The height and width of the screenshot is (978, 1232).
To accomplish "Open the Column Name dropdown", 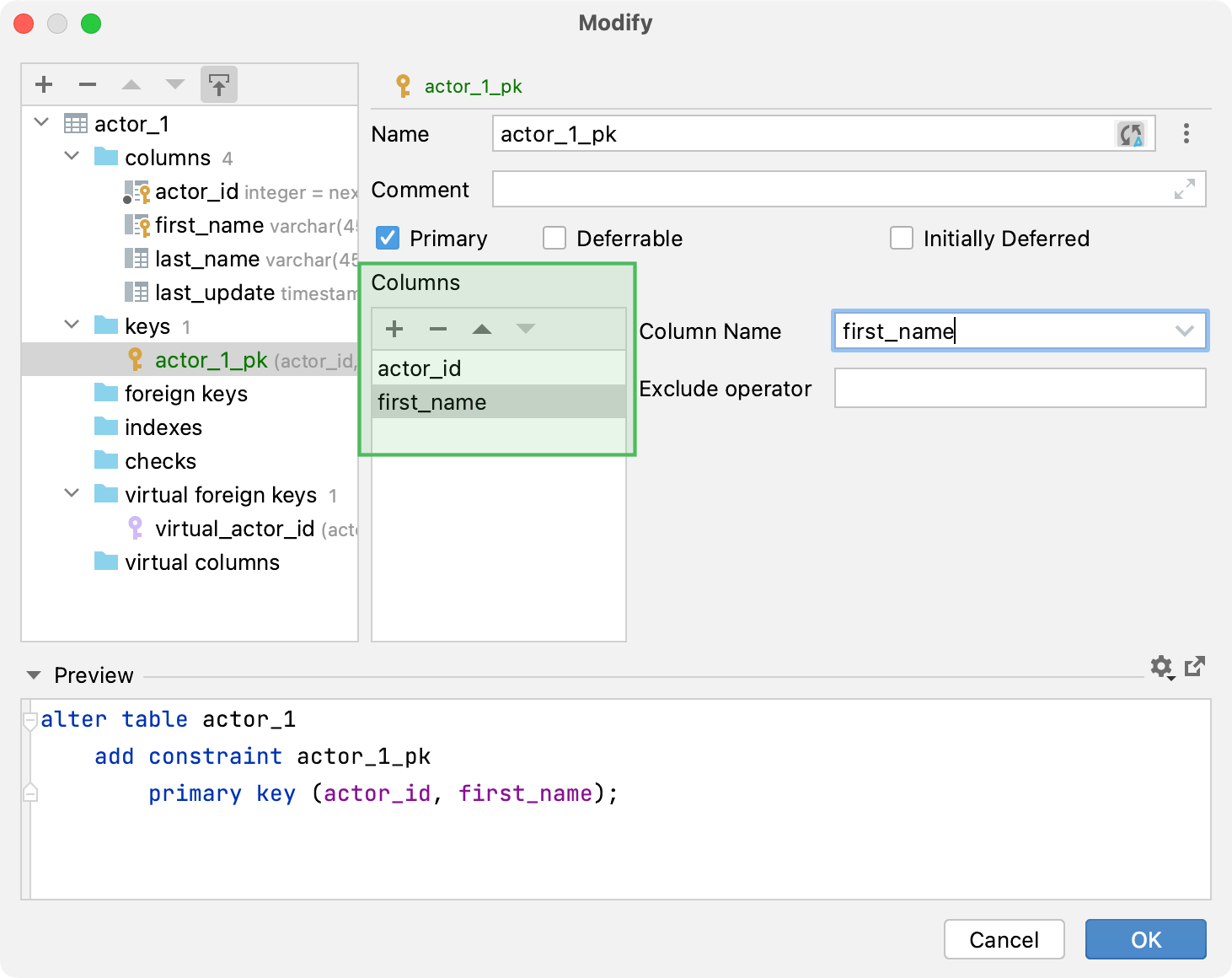I will [1186, 330].
